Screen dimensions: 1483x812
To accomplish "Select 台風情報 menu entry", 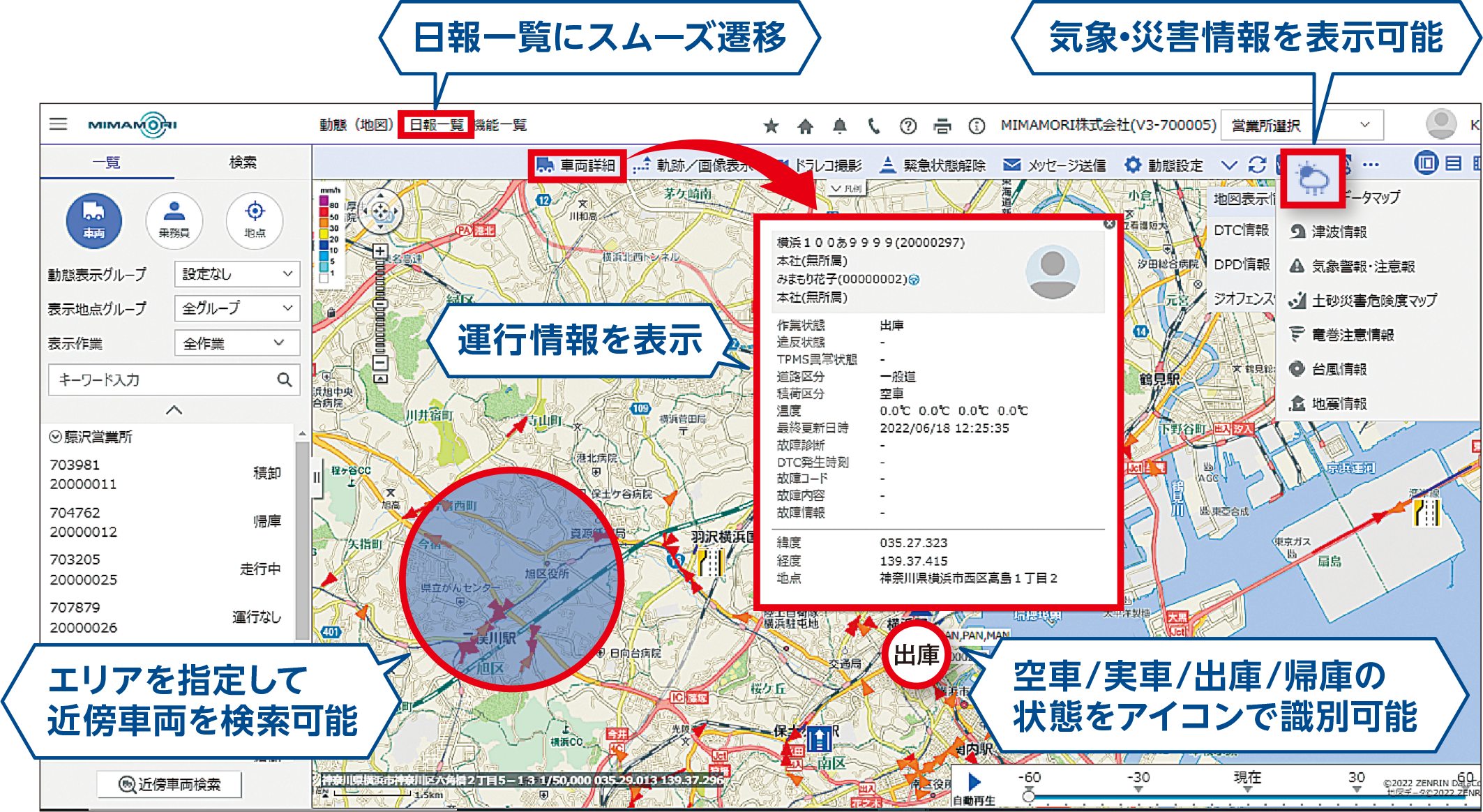I will pyautogui.click(x=1328, y=369).
